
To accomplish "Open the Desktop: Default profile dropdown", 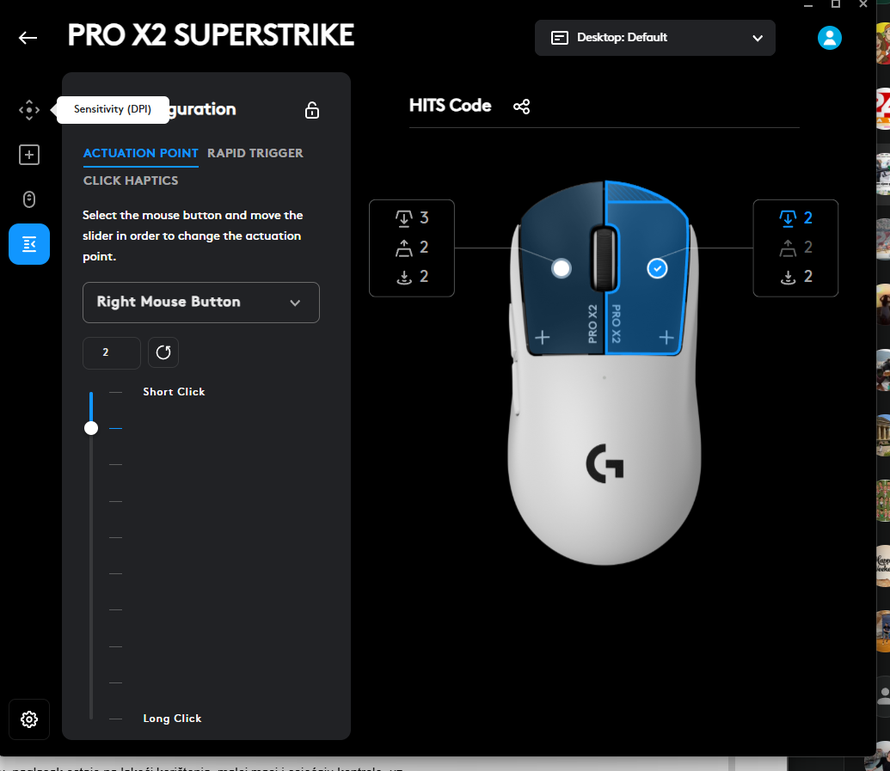I will click(x=655, y=37).
